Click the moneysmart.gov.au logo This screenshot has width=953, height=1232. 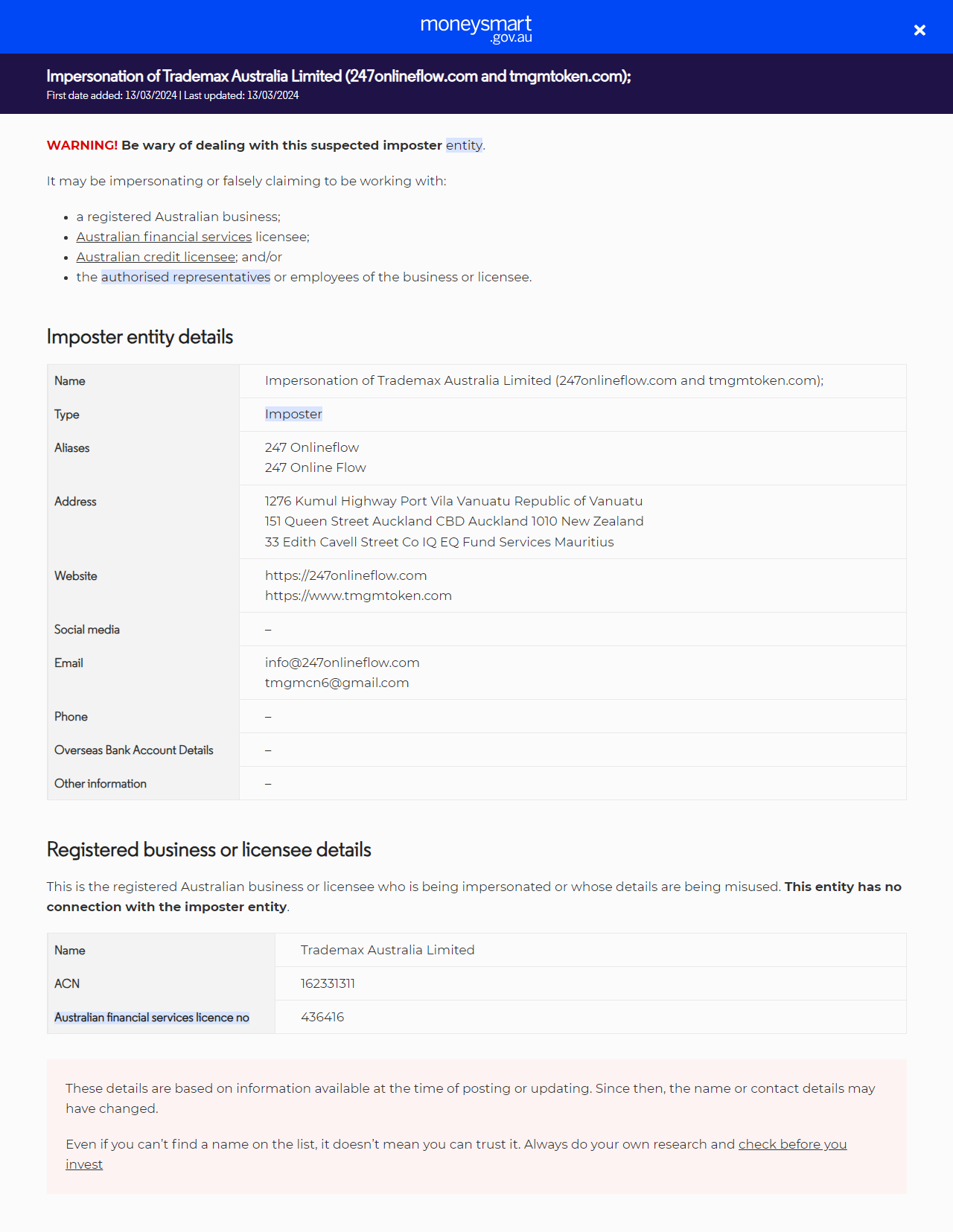coord(476,28)
